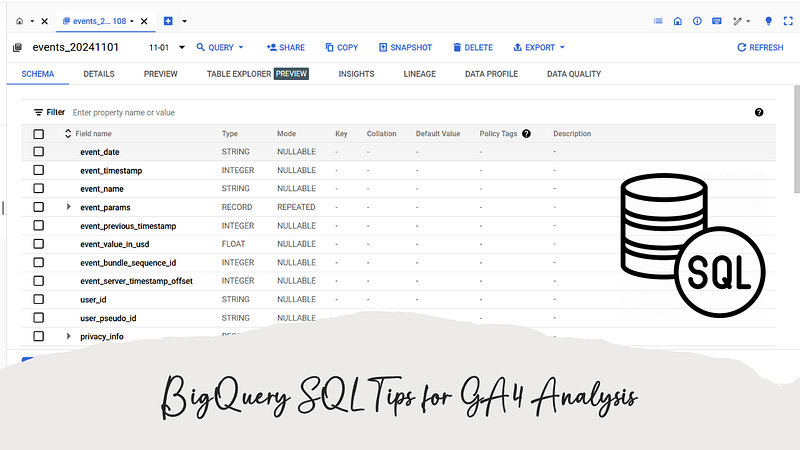This screenshot has width=800, height=450.
Task: Open the dropdown beside the add tab icon
Action: point(184,21)
